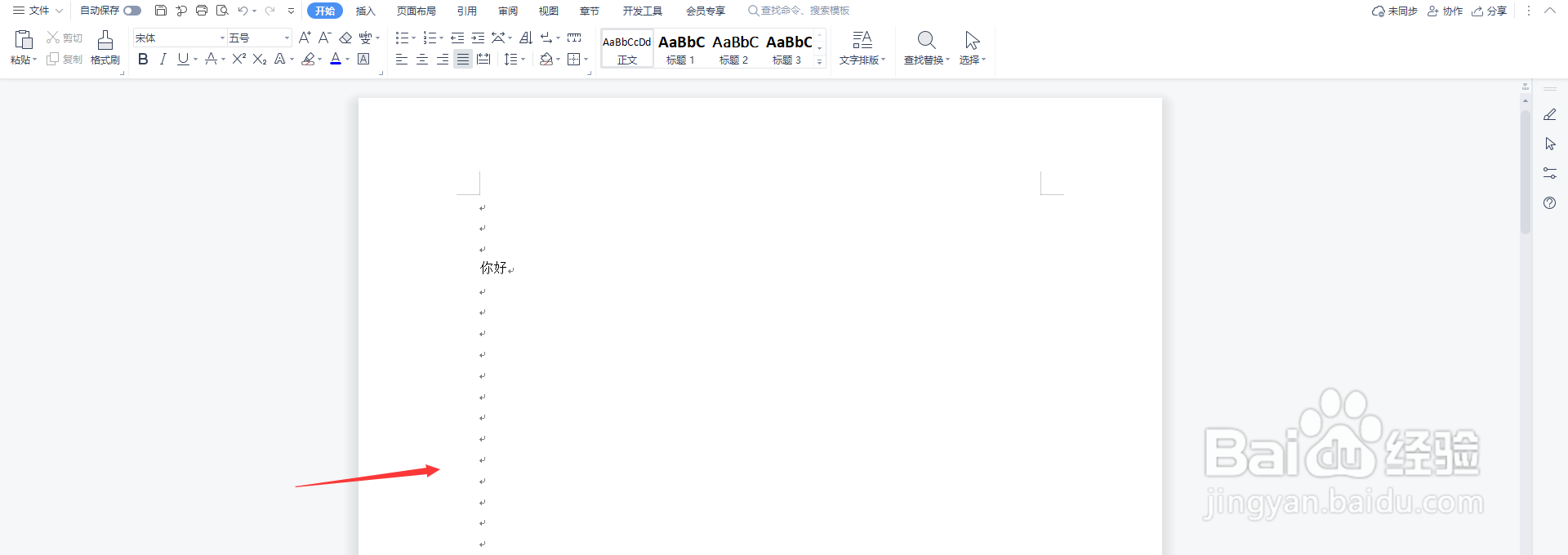Click the cursor selection icon in right sidebar
The width and height of the screenshot is (1568, 555).
(x=1550, y=144)
